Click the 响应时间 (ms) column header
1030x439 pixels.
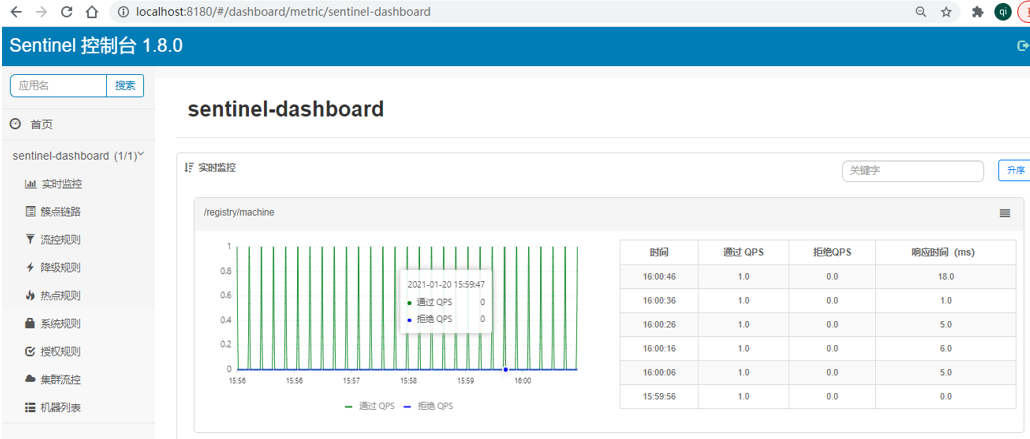point(945,252)
